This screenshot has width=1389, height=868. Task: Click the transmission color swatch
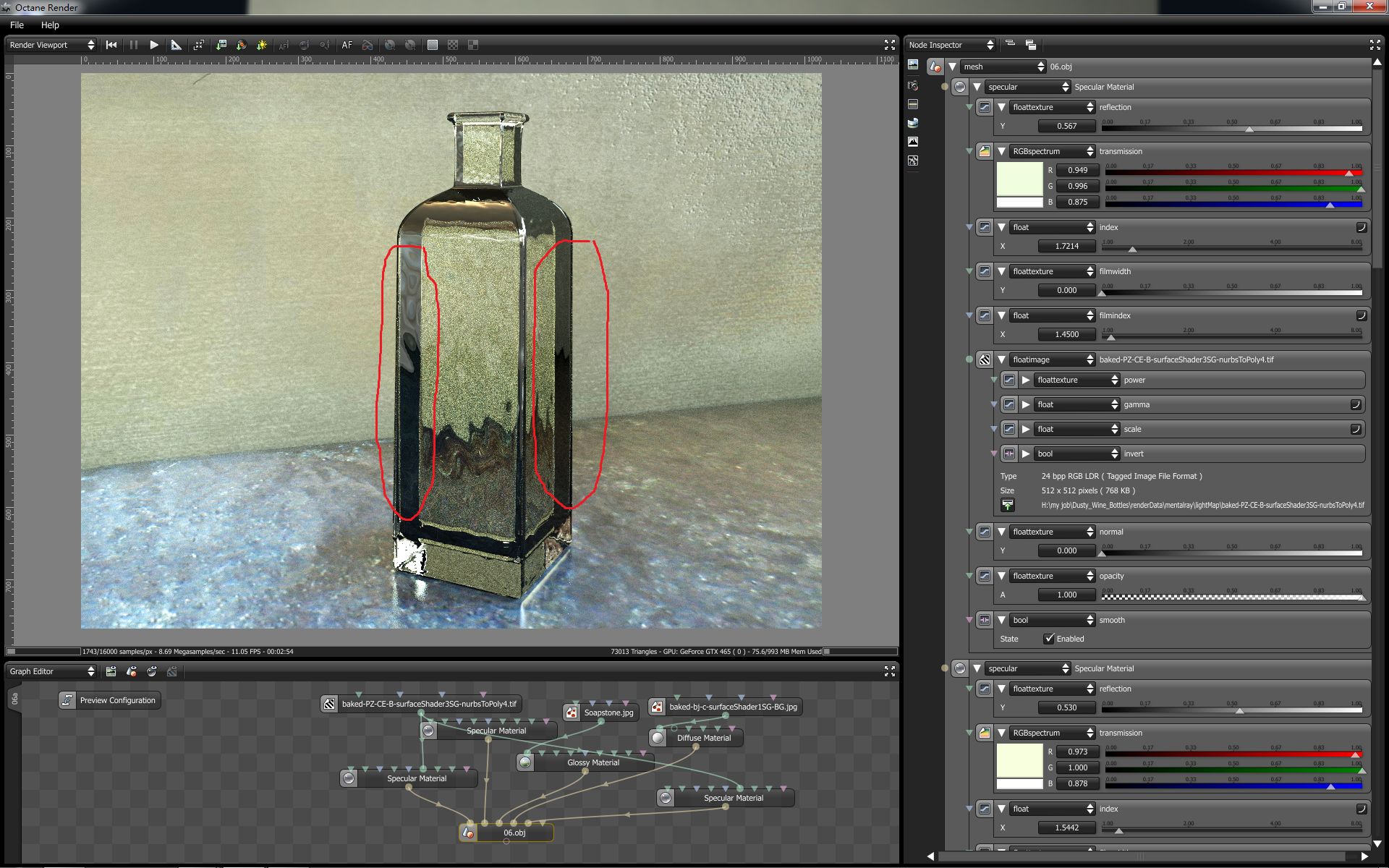pos(1019,179)
